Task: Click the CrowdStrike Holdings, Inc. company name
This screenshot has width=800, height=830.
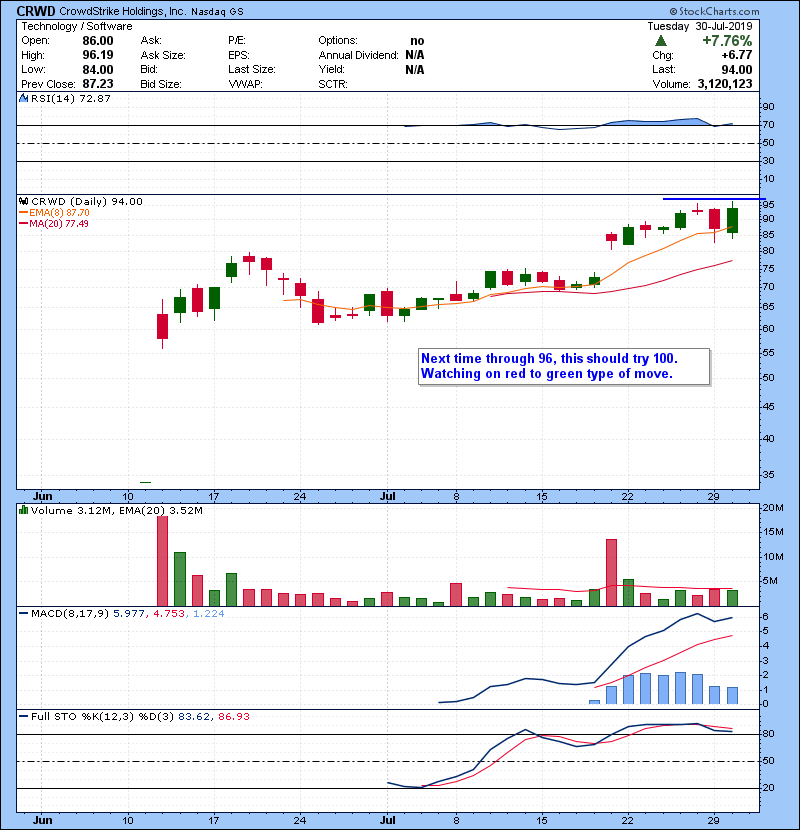Action: coord(122,11)
